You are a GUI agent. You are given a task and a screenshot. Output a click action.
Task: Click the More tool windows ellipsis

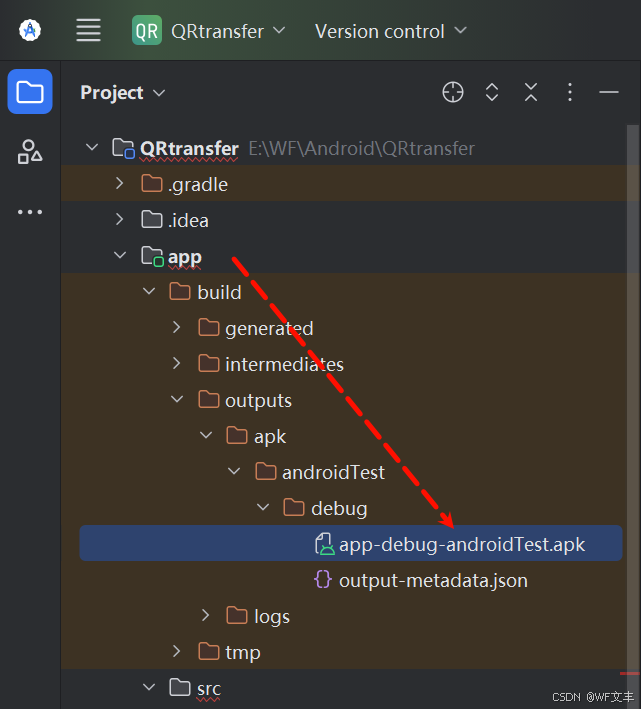pos(30,212)
